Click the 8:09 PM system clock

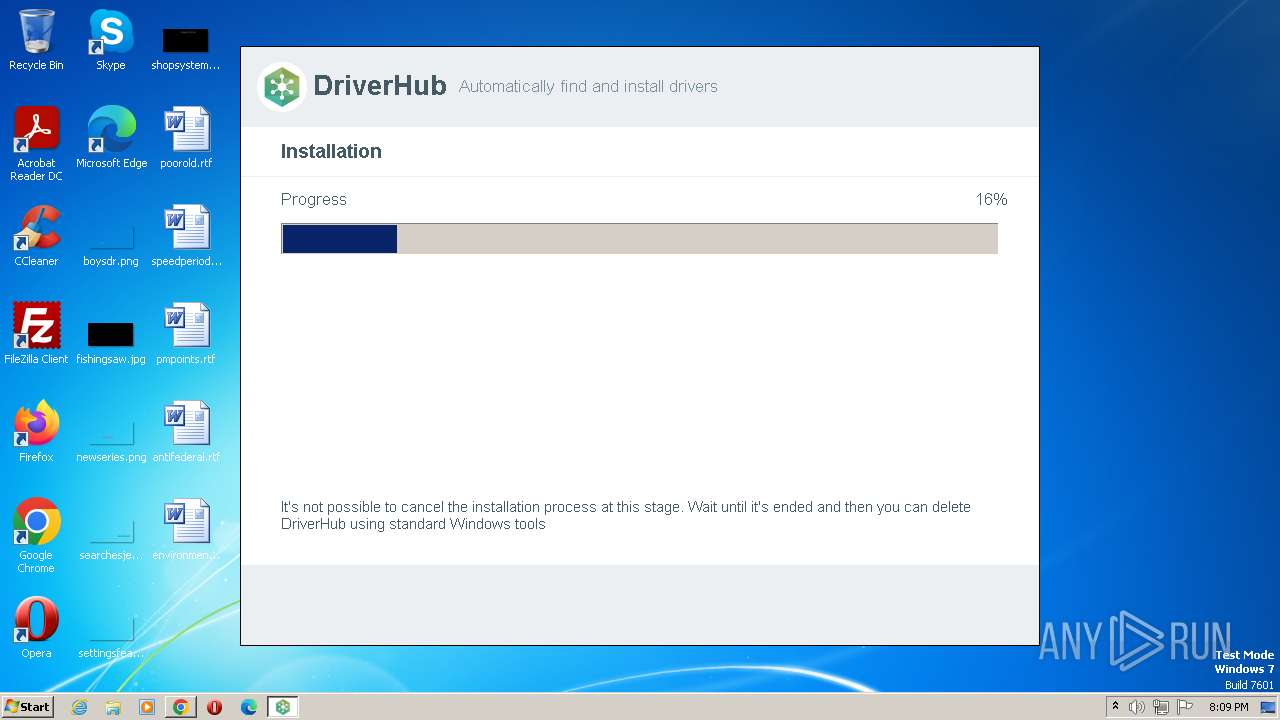click(1228, 707)
